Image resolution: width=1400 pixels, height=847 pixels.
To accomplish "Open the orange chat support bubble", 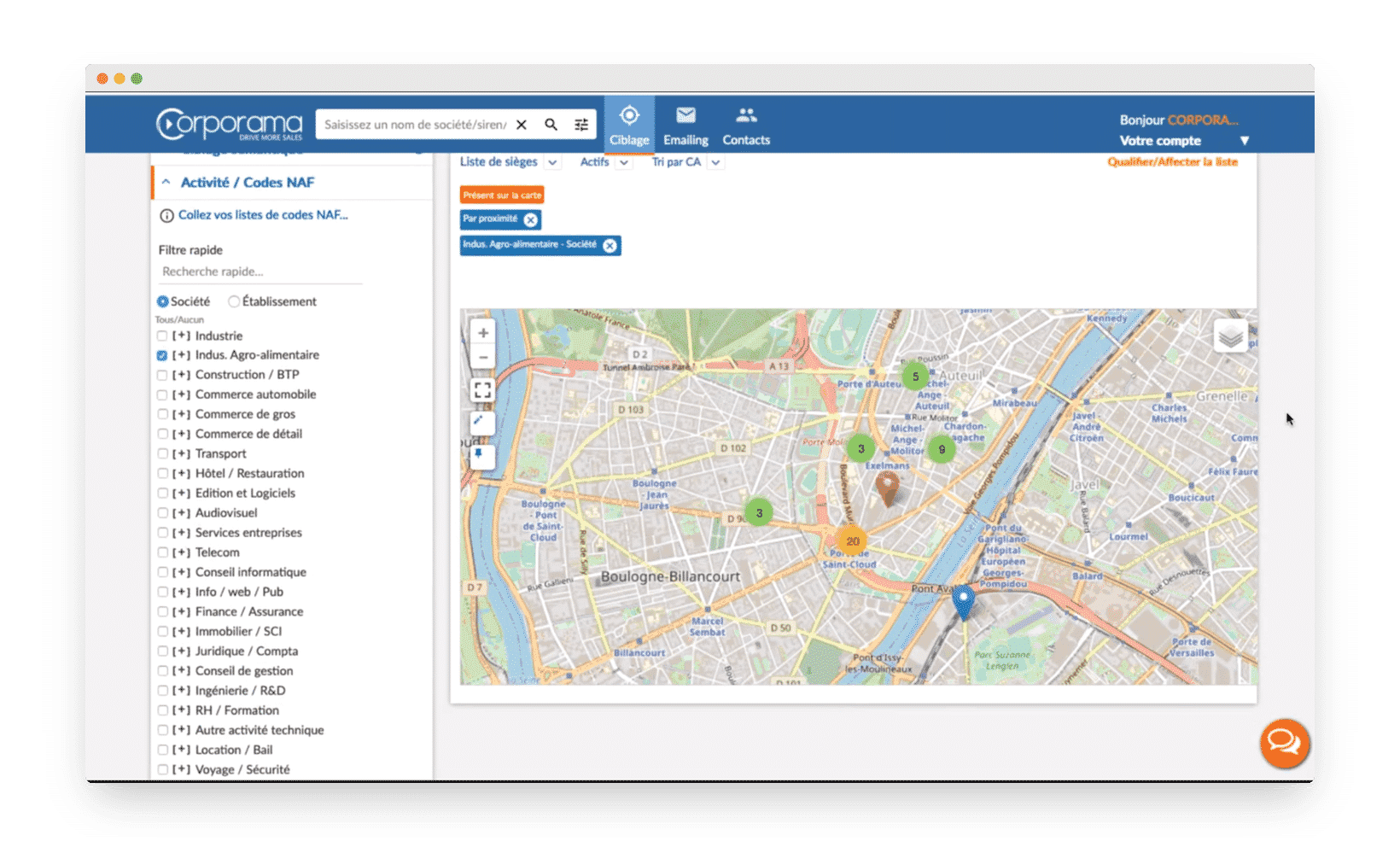I will coord(1284,743).
